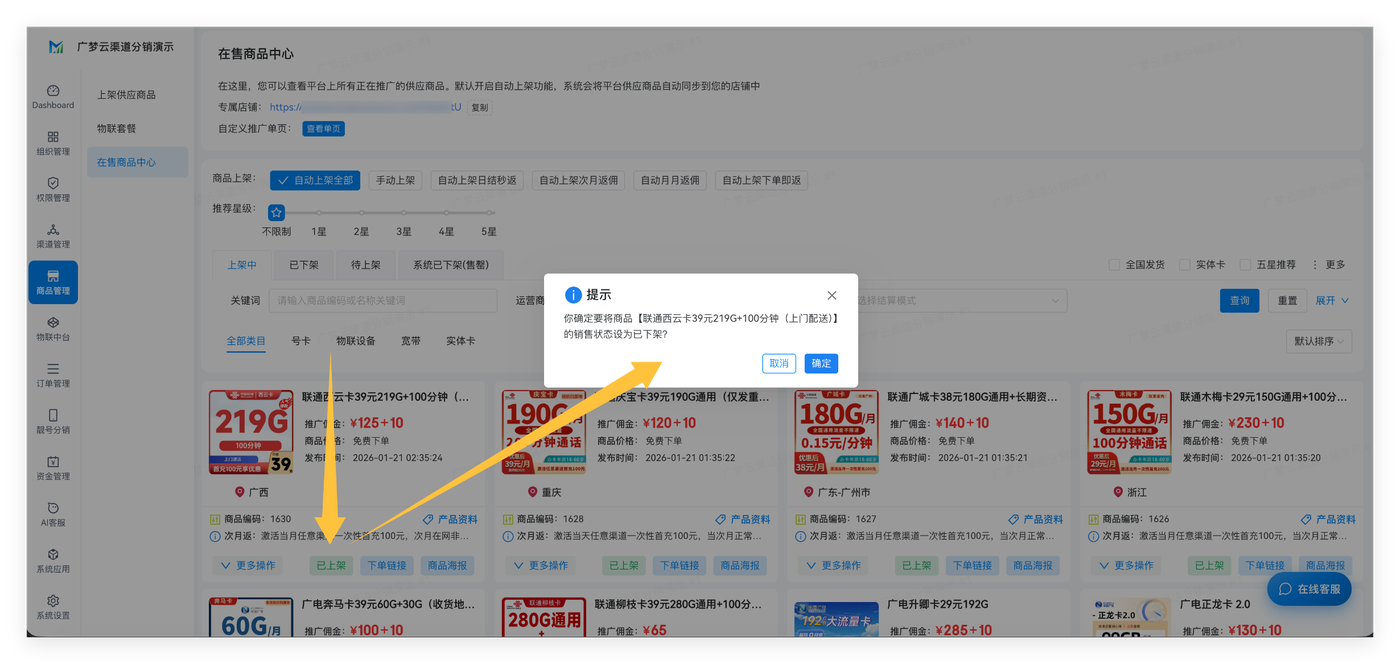The image size is (1400, 664).
Task: Open the ⋮ 更多 options menu
Action: pyautogui.click(x=1329, y=265)
